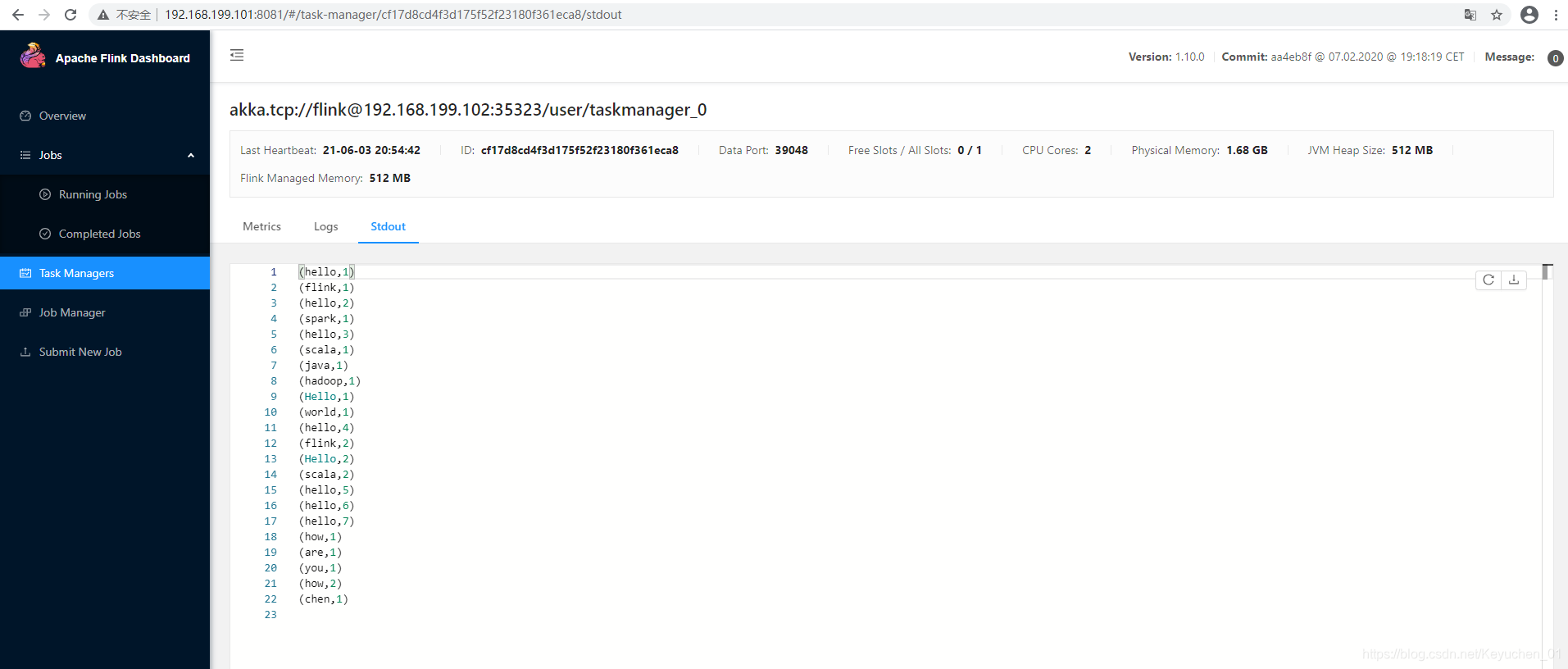The height and width of the screenshot is (669, 1568).
Task: Click the Commit aa4eb8f info text
Action: 1343,57
